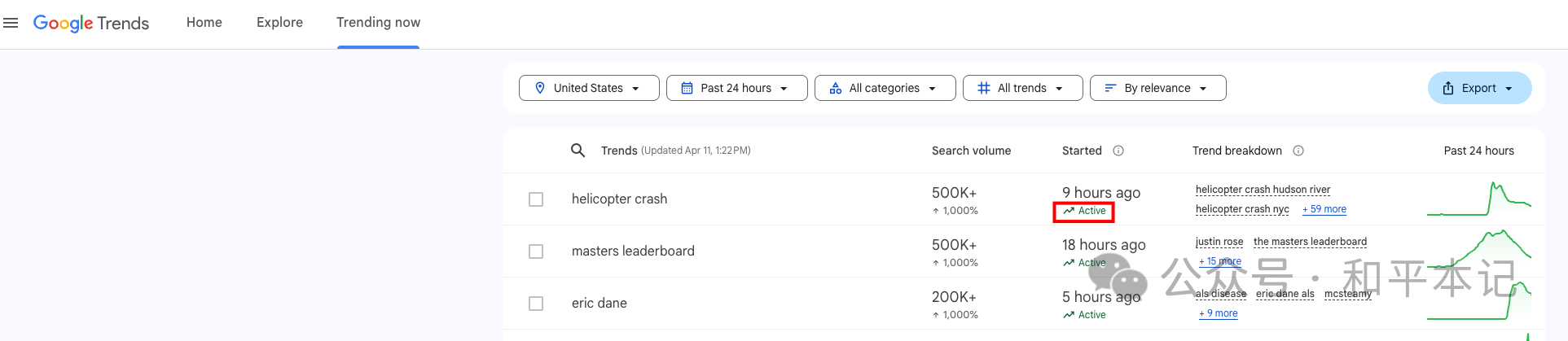Select the masters leaderboard checkbox
Image resolution: width=1568 pixels, height=341 pixels.
[x=536, y=251]
